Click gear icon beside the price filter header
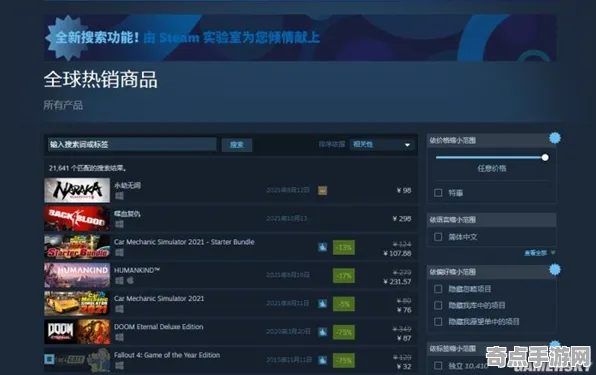Image resolution: width=596 pixels, height=375 pixels. point(555,138)
